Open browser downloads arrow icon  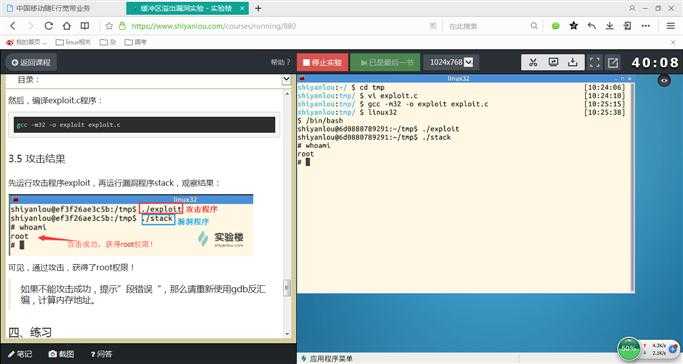(609, 26)
